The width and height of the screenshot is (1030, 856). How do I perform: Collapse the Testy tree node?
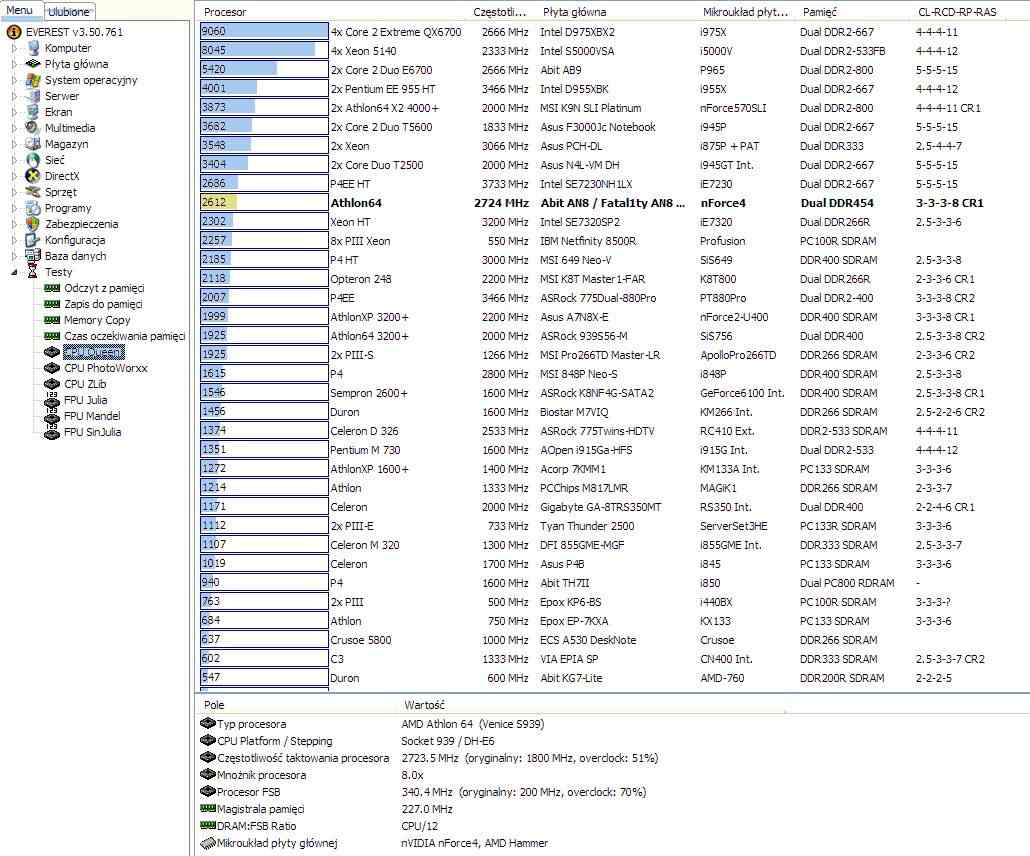pos(14,272)
